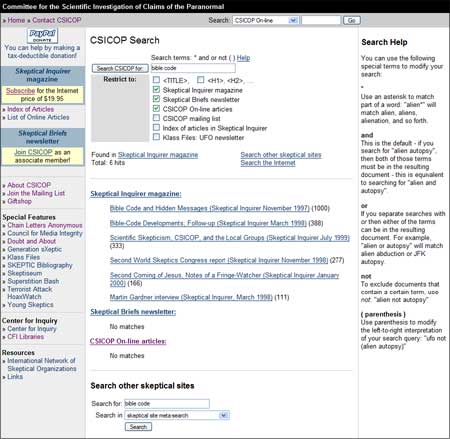Open Links under Resources
This screenshot has width=450, height=439.
(x=15, y=377)
